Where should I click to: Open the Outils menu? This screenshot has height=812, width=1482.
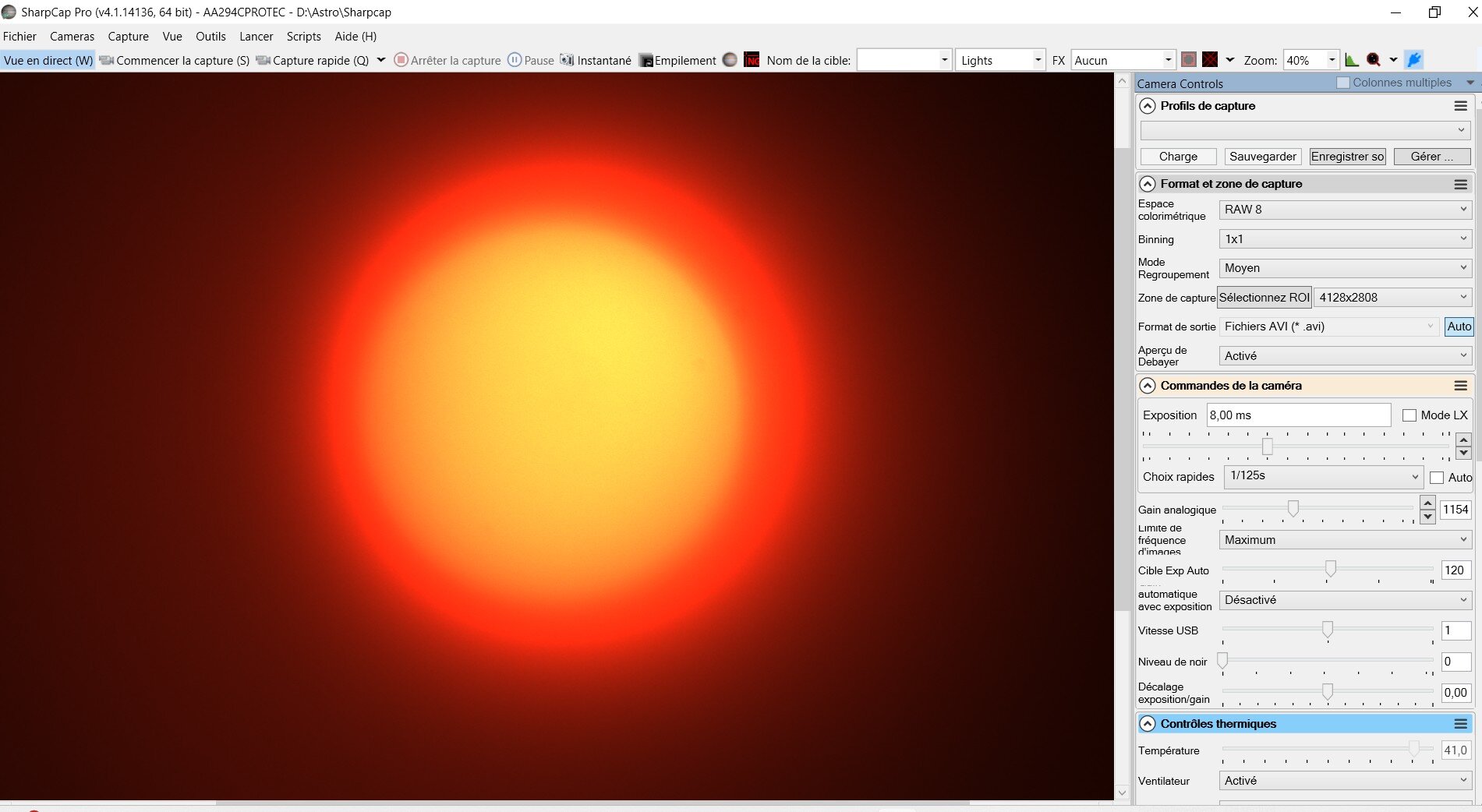click(x=210, y=37)
